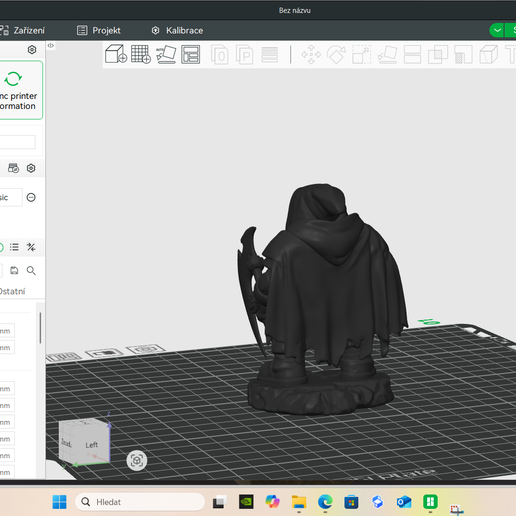The image size is (516, 516).
Task: Add a new plate using the grid icon
Action: click(x=141, y=54)
